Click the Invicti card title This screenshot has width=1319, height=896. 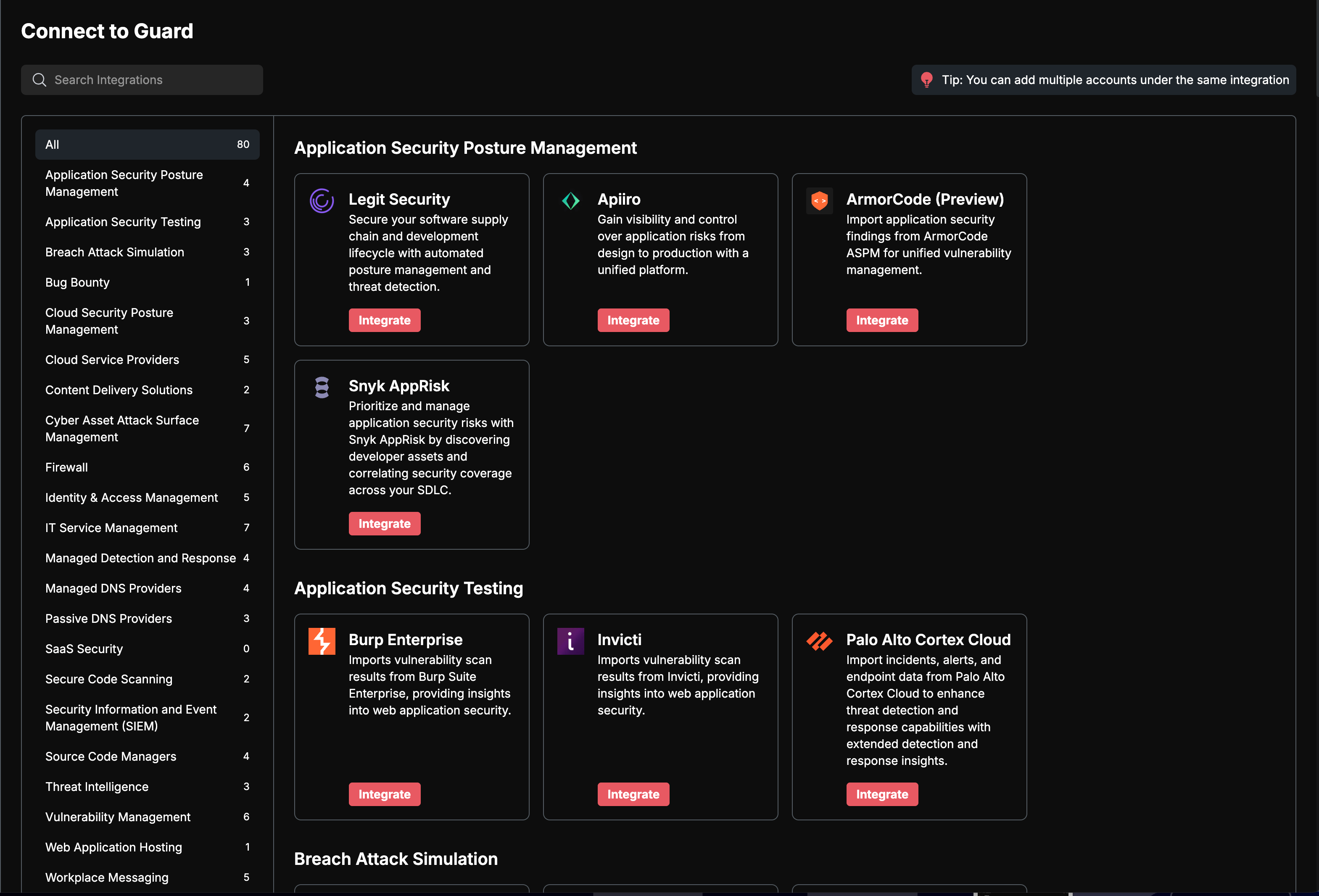619,640
